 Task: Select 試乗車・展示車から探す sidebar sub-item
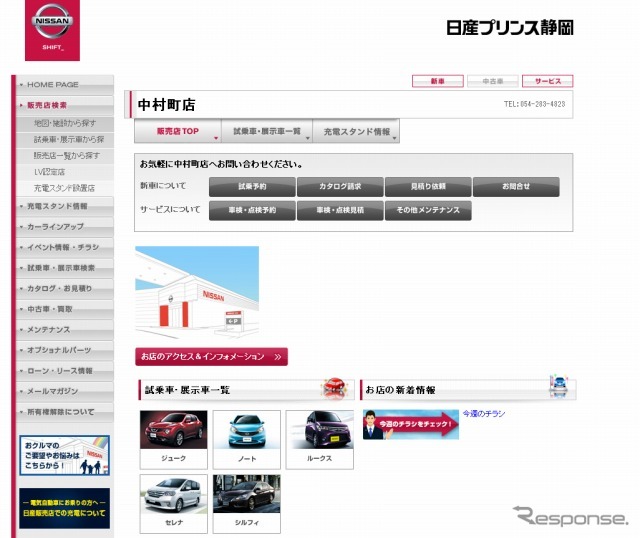coord(65,140)
